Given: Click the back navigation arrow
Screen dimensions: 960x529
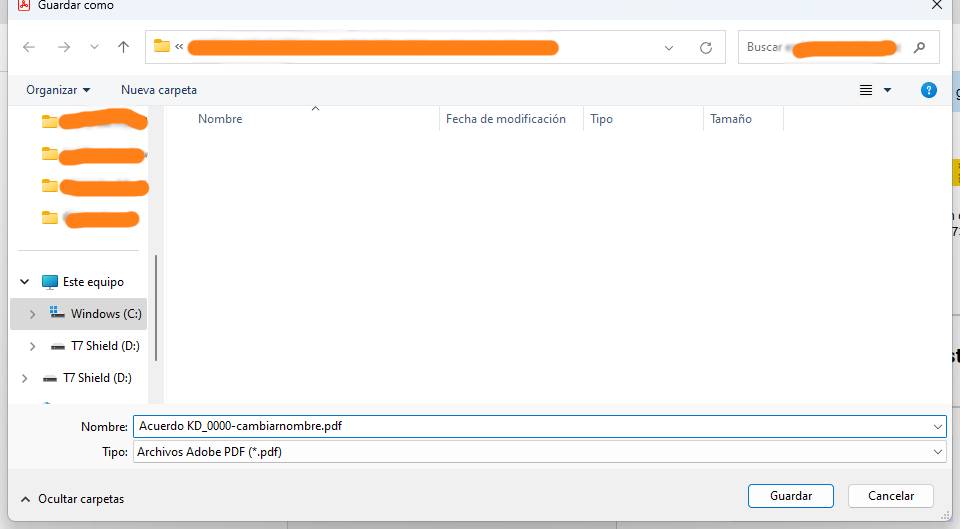Looking at the screenshot, I should click(29, 47).
